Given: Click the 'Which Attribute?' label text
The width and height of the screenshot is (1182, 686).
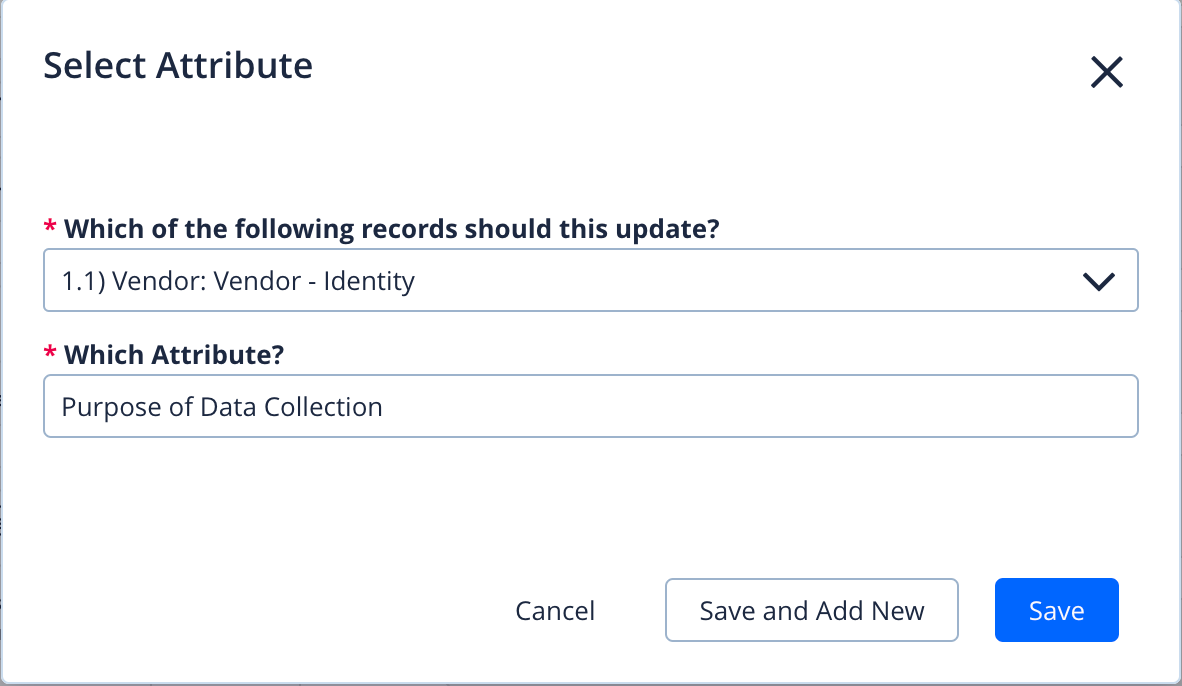Looking at the screenshot, I should click(175, 354).
